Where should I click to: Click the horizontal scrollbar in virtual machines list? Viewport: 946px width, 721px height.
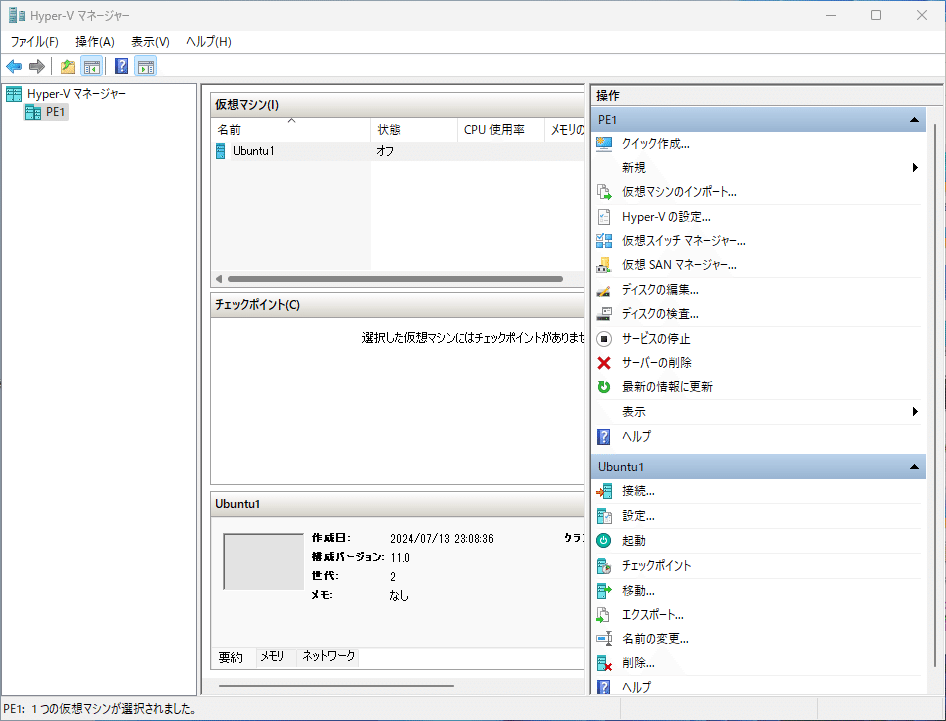[x=395, y=279]
